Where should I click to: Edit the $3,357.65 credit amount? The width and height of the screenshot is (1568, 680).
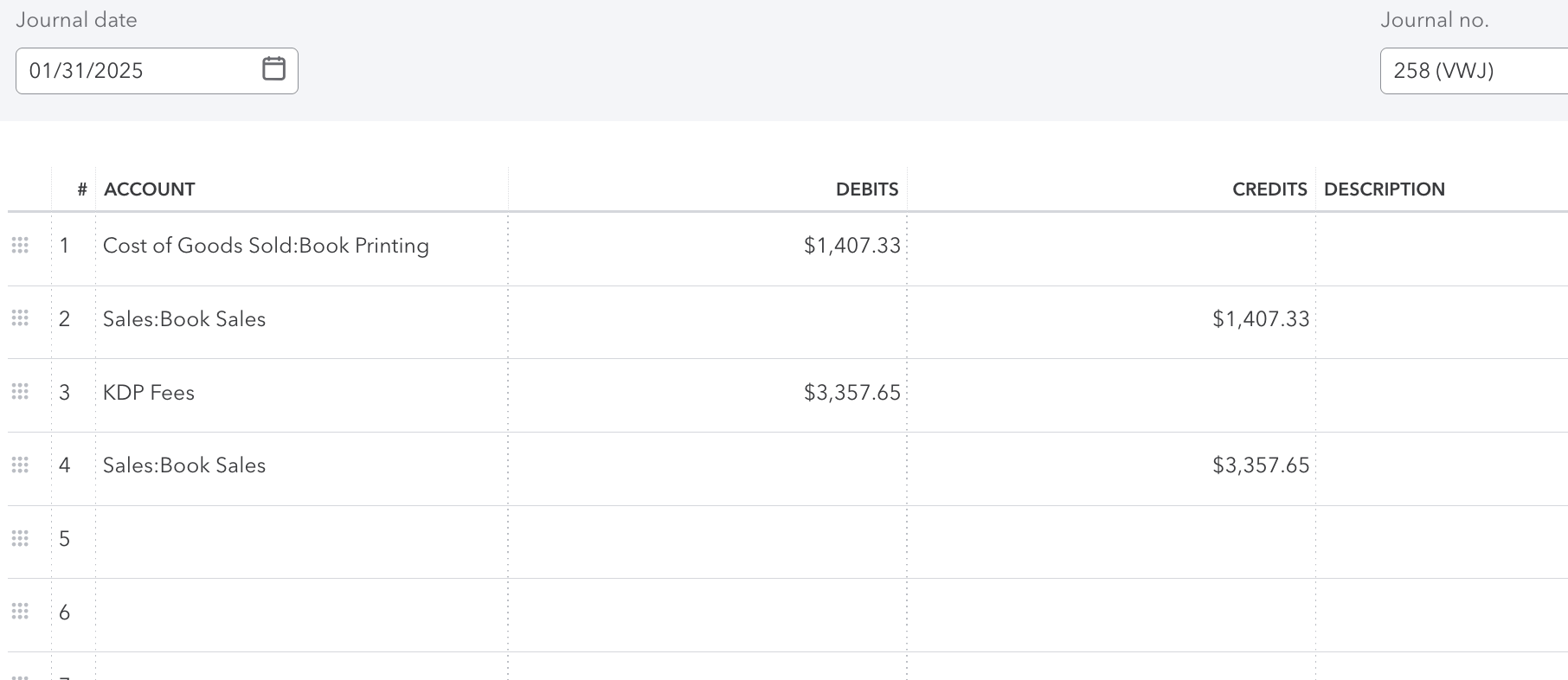pos(1260,465)
